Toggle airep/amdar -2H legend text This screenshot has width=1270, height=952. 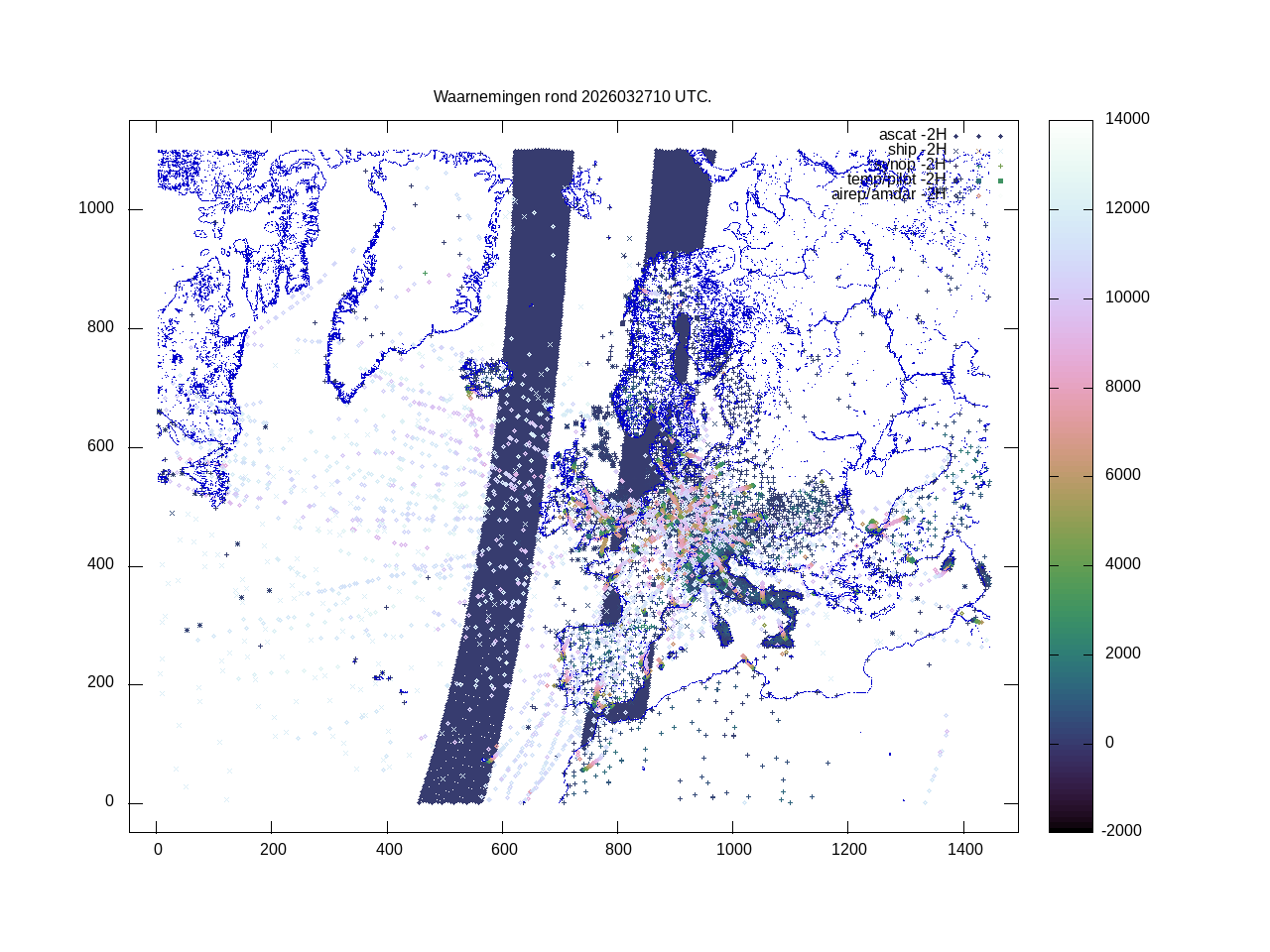pyautogui.click(x=888, y=194)
